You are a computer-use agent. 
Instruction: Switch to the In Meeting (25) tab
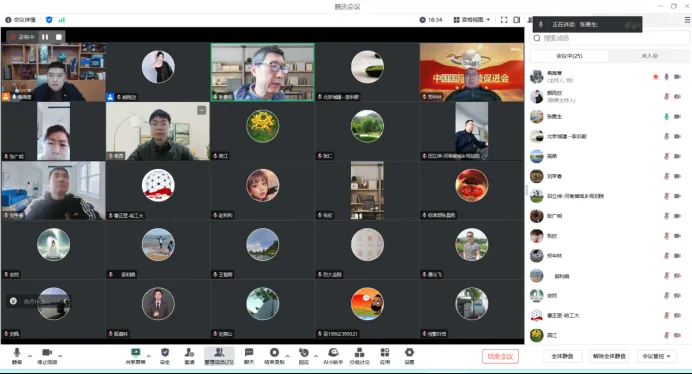point(569,56)
